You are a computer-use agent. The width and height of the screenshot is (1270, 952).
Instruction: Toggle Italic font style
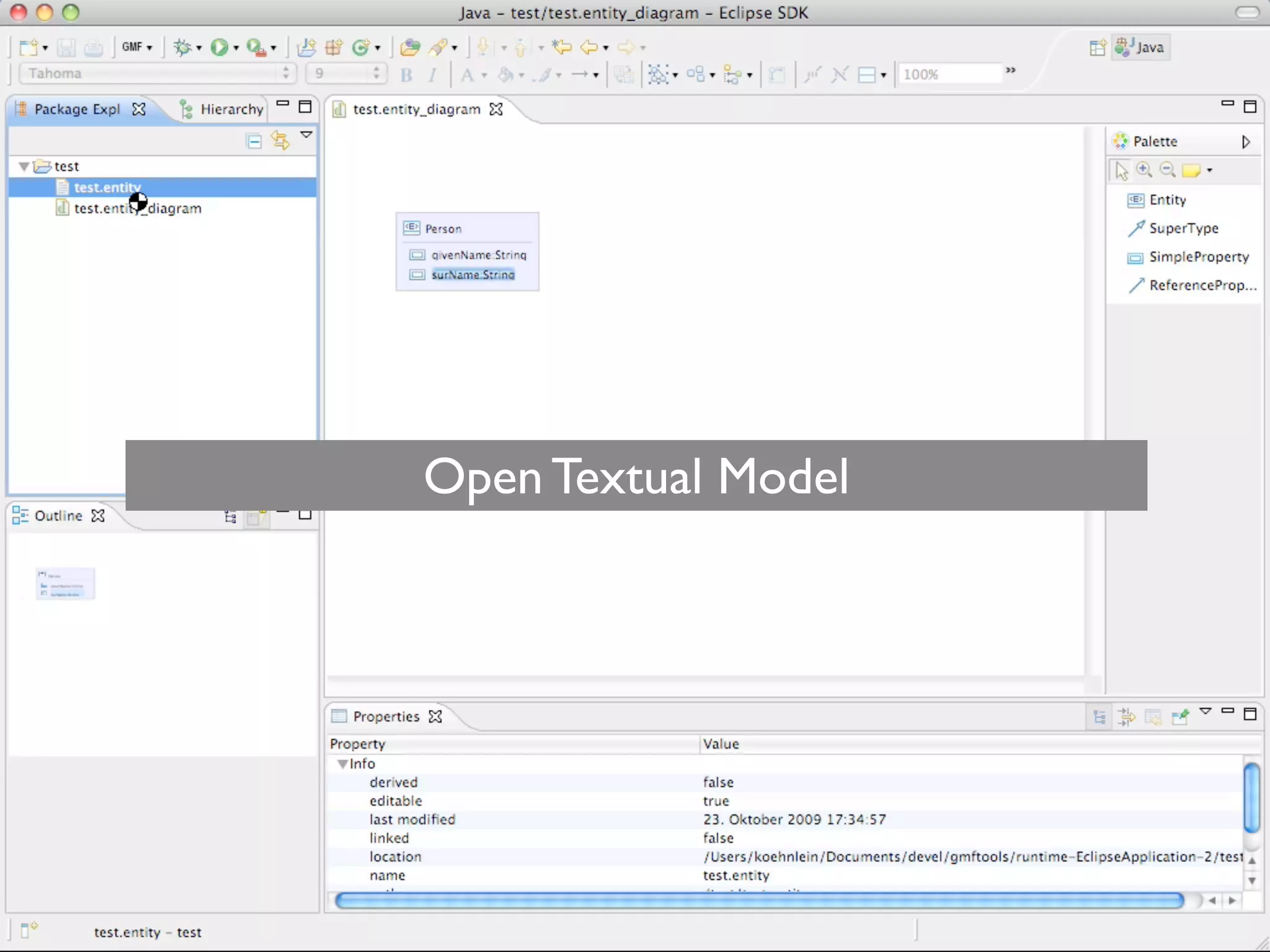coord(432,75)
